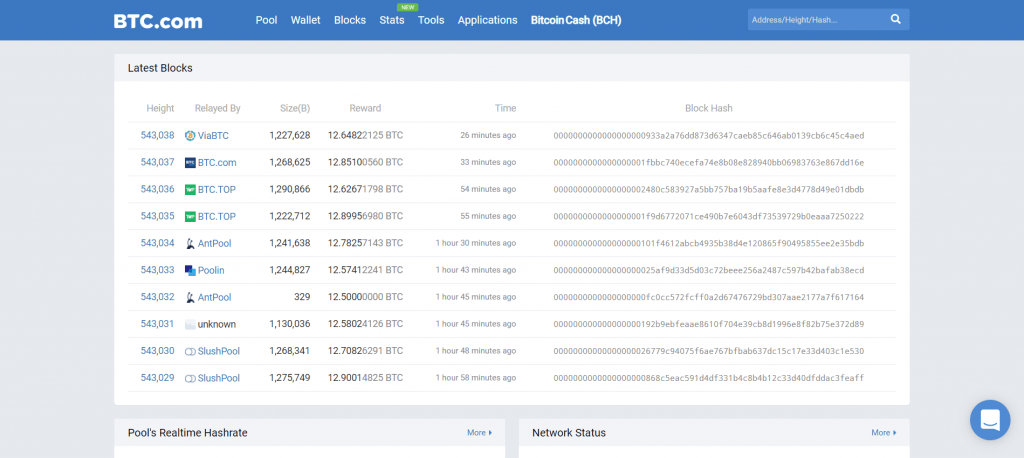Switch to Bitcoin Cash (BCH)
The width and height of the screenshot is (1024, 458).
[576, 20]
